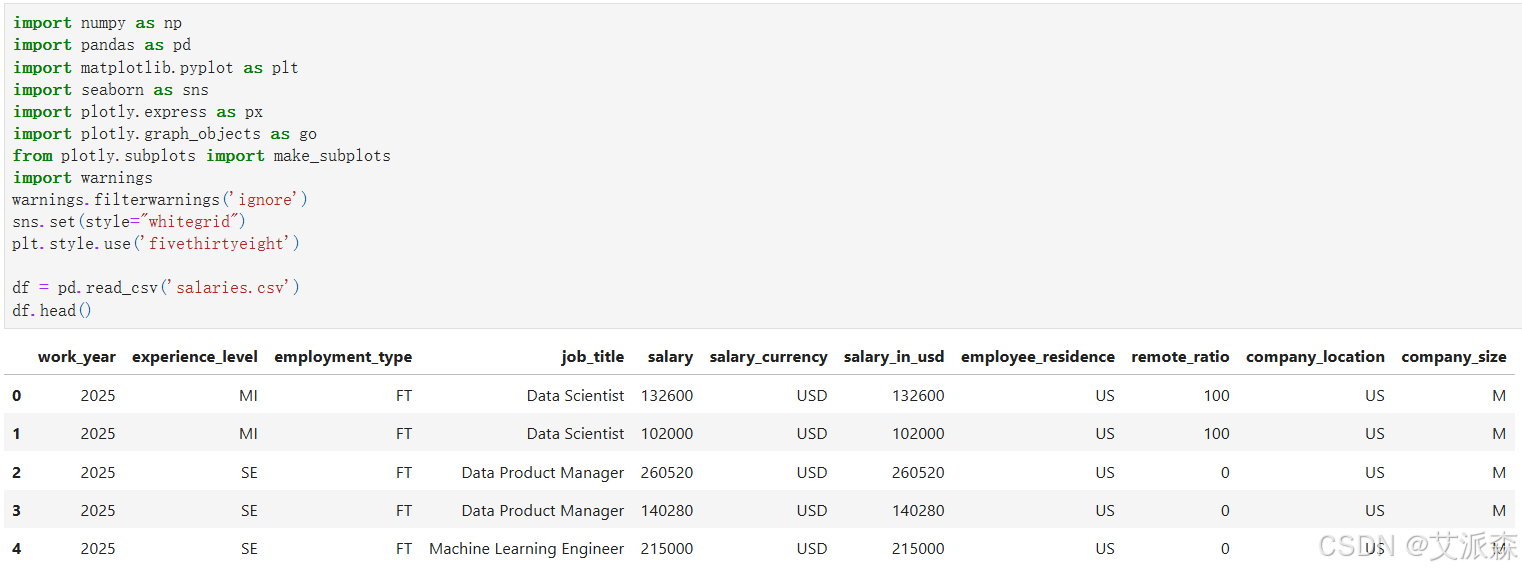Click row index 2 in the table
The height and width of the screenshot is (572, 1522).
(16, 473)
